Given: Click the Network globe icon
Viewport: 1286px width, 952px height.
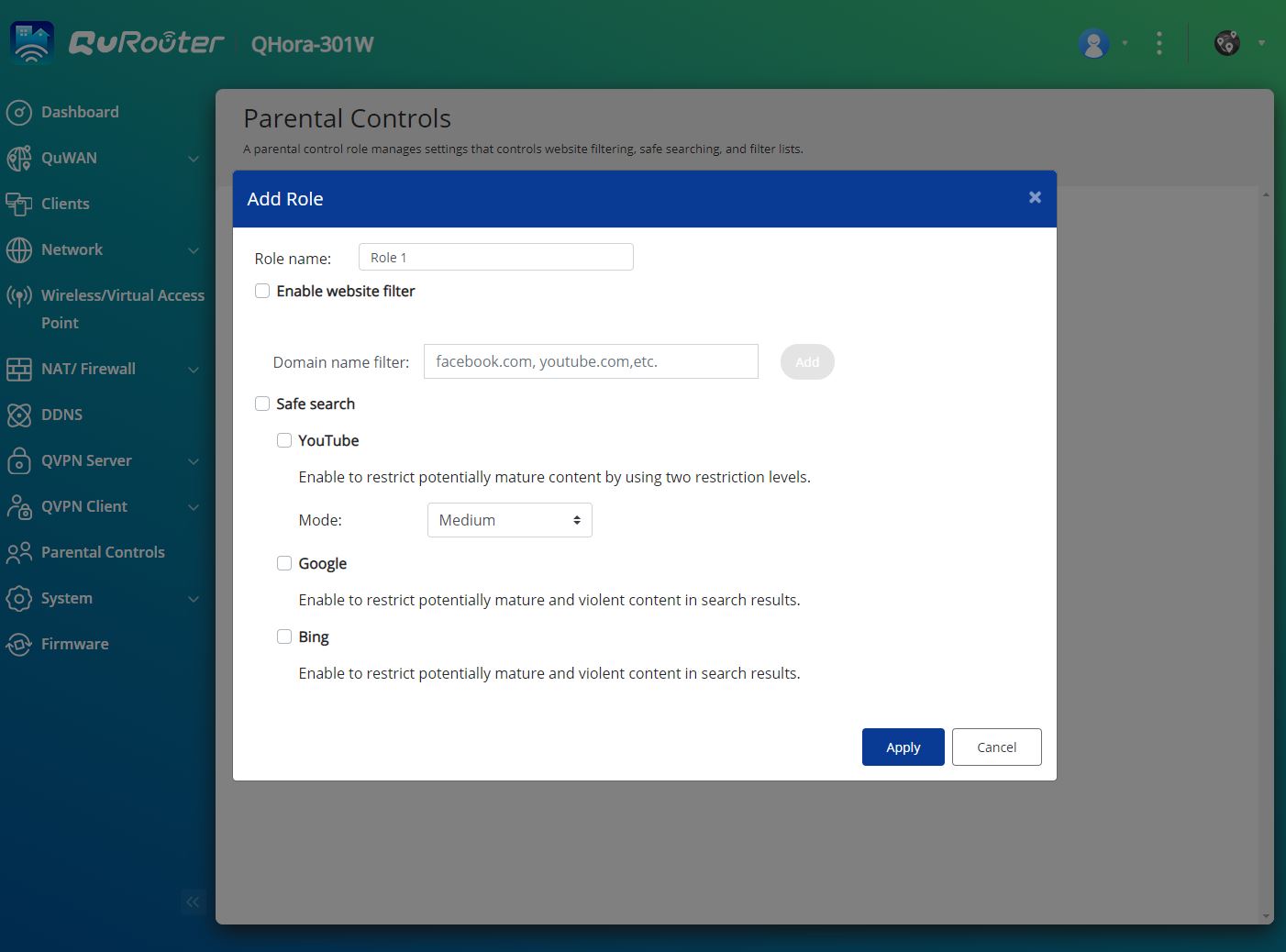Looking at the screenshot, I should (19, 249).
